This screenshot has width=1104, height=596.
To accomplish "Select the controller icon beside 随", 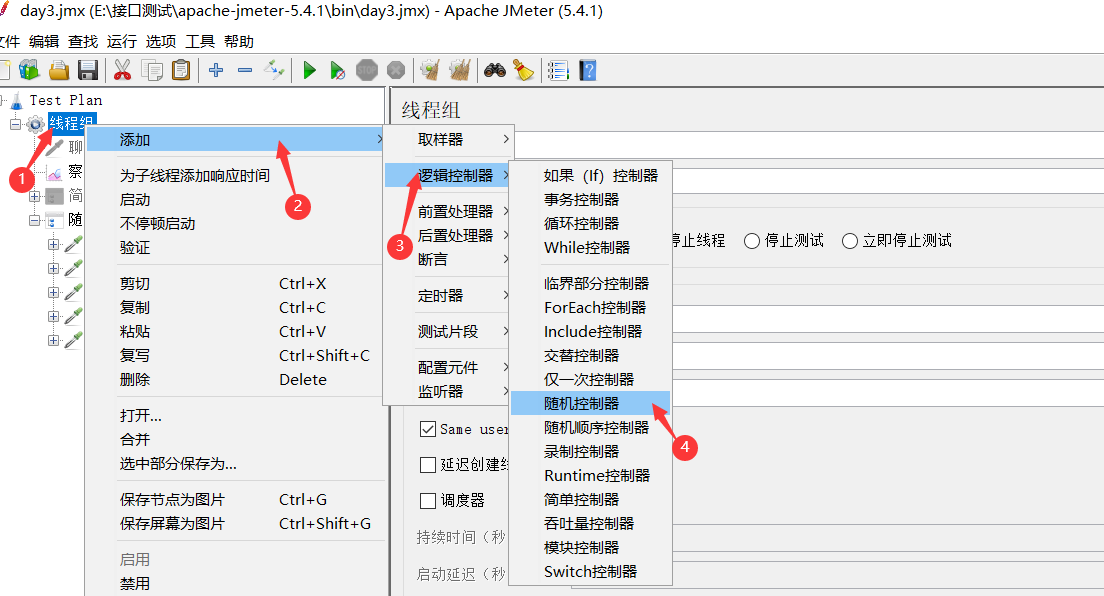I will pos(54,221).
